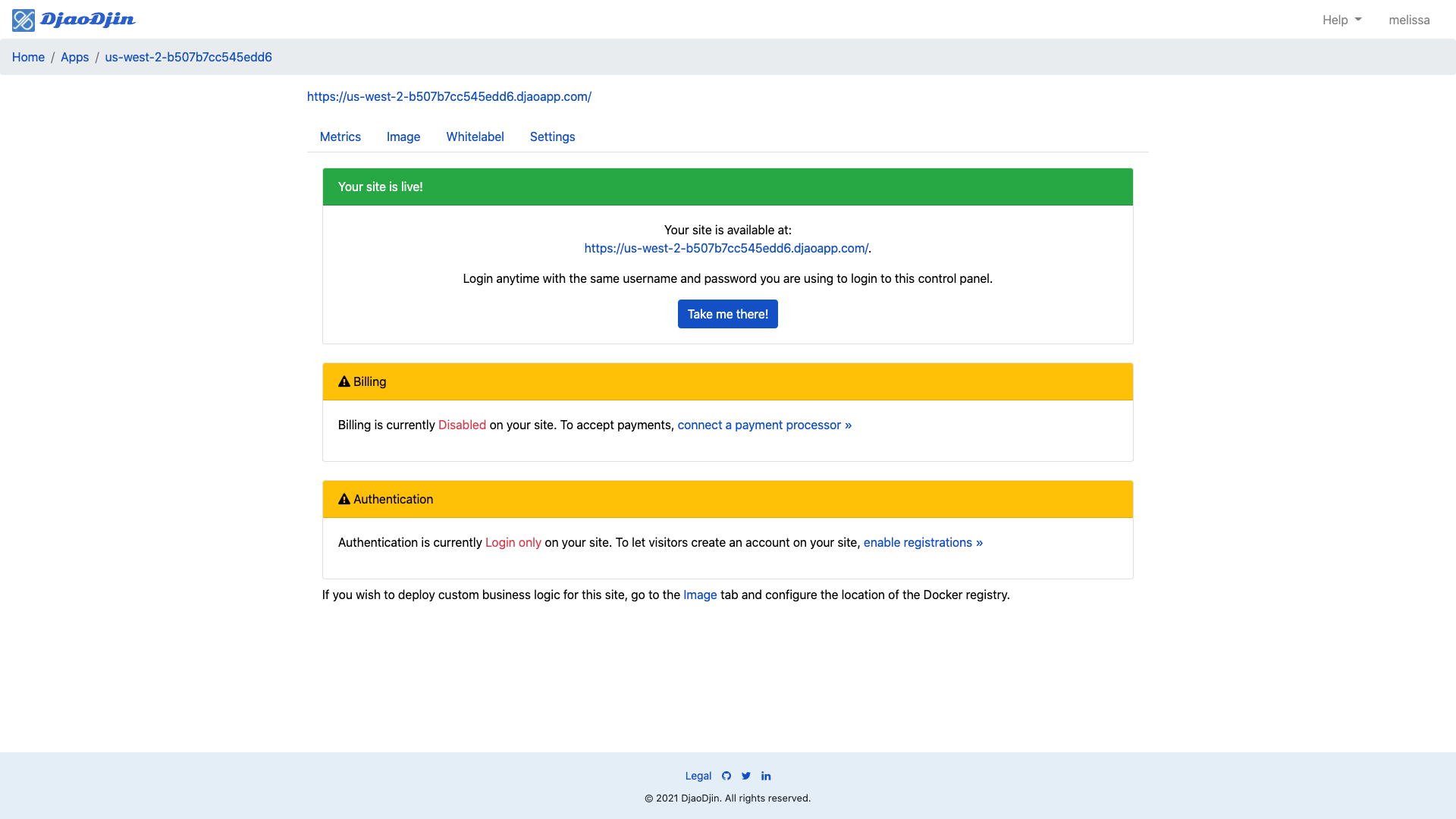Click the us-west-2-b507b7cc545edd6 breadcrumb
The image size is (1456, 819).
[x=188, y=57]
